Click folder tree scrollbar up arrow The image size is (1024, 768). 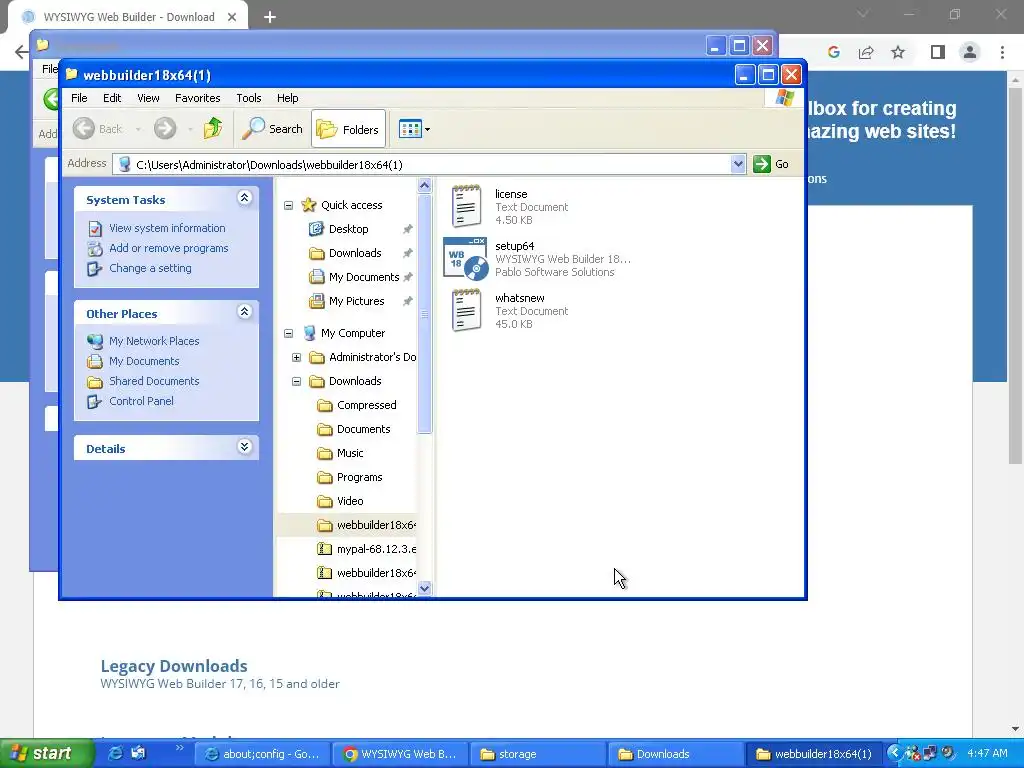424,185
